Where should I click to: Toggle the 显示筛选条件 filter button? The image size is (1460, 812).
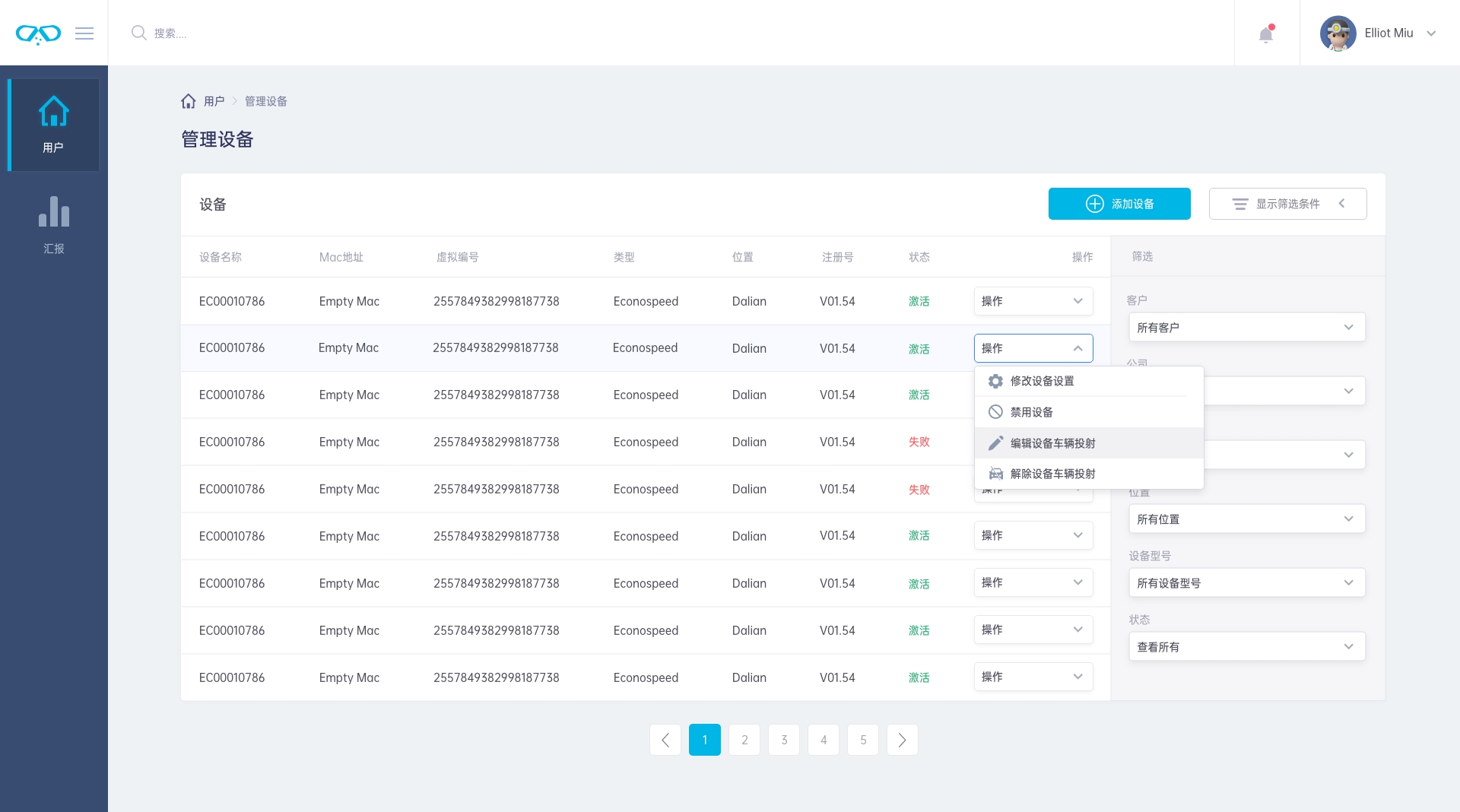point(1287,204)
